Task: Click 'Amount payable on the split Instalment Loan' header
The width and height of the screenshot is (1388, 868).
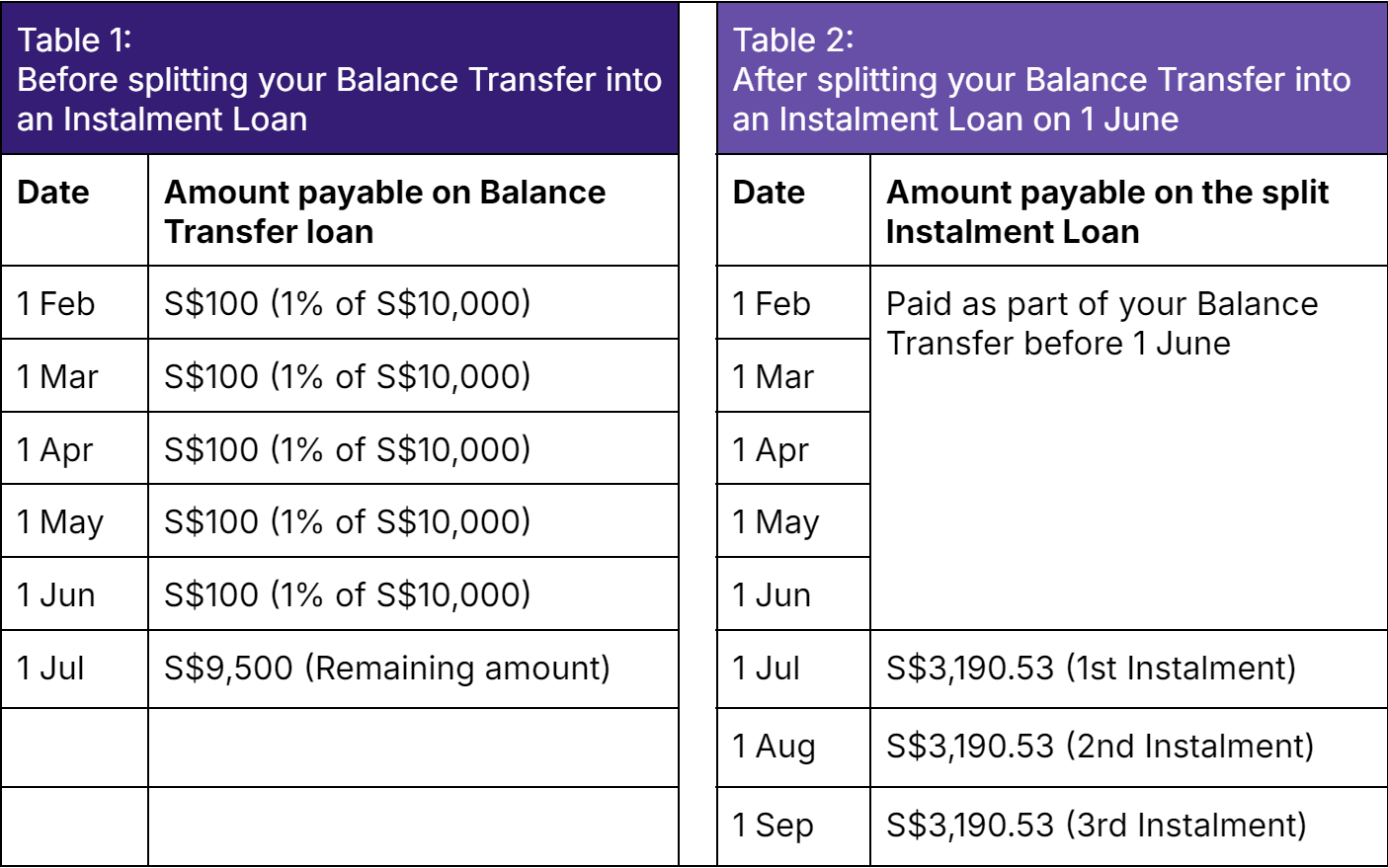Action: 1107,211
